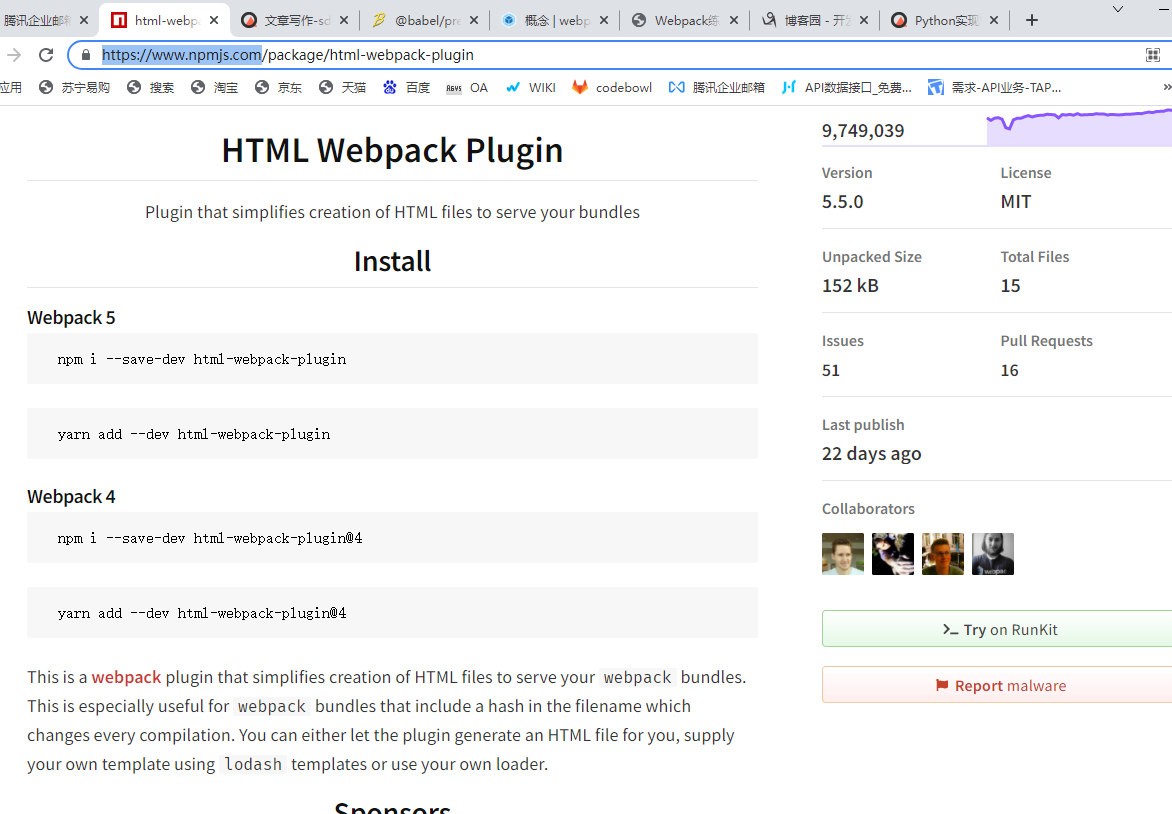Click the Pull Requests count 16
Image resolution: width=1172 pixels, height=814 pixels.
(x=1009, y=371)
